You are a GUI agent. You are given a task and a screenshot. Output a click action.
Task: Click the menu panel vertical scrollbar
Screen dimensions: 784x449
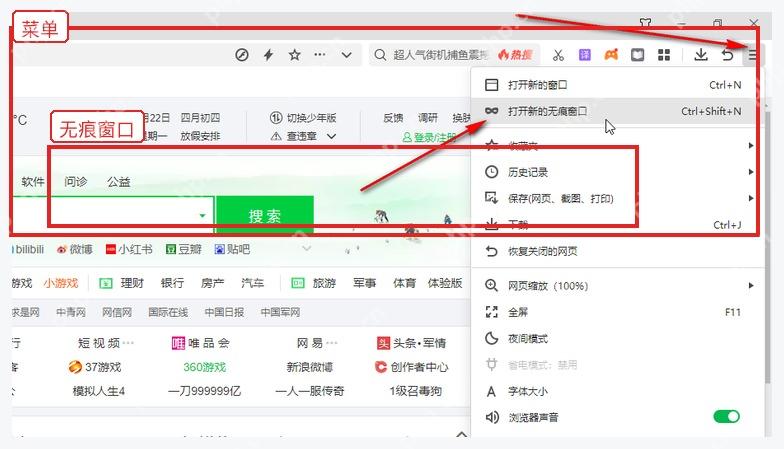(x=768, y=250)
